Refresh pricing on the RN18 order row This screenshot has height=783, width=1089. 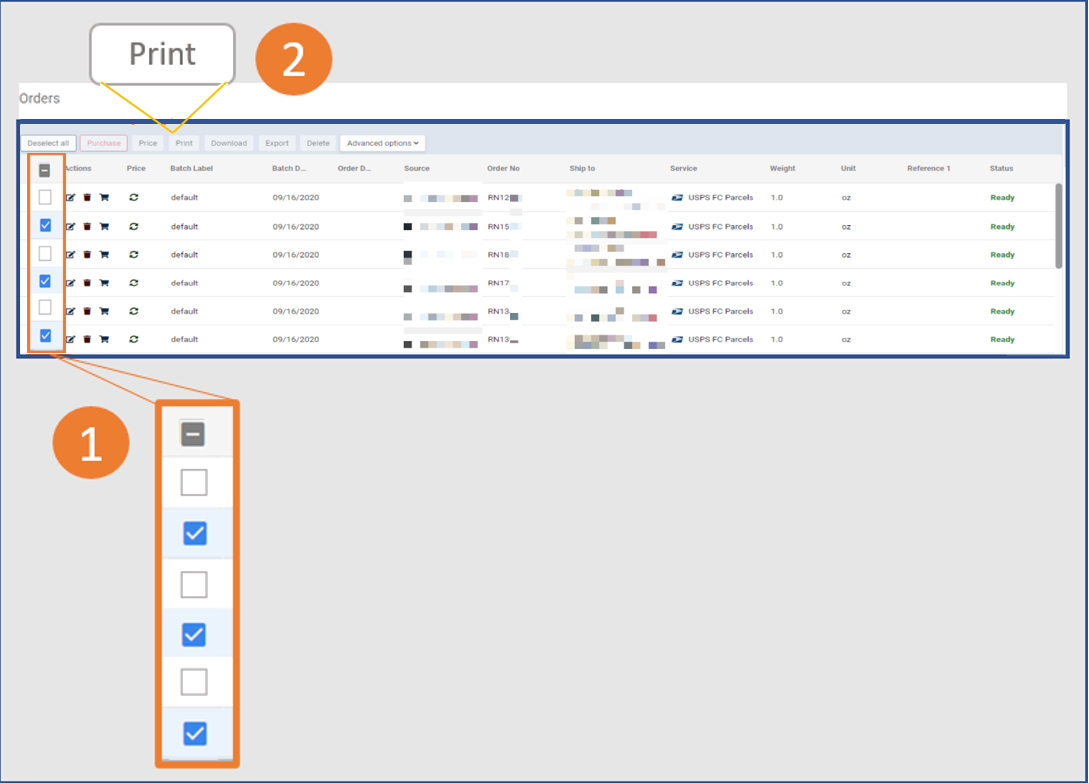(133, 254)
